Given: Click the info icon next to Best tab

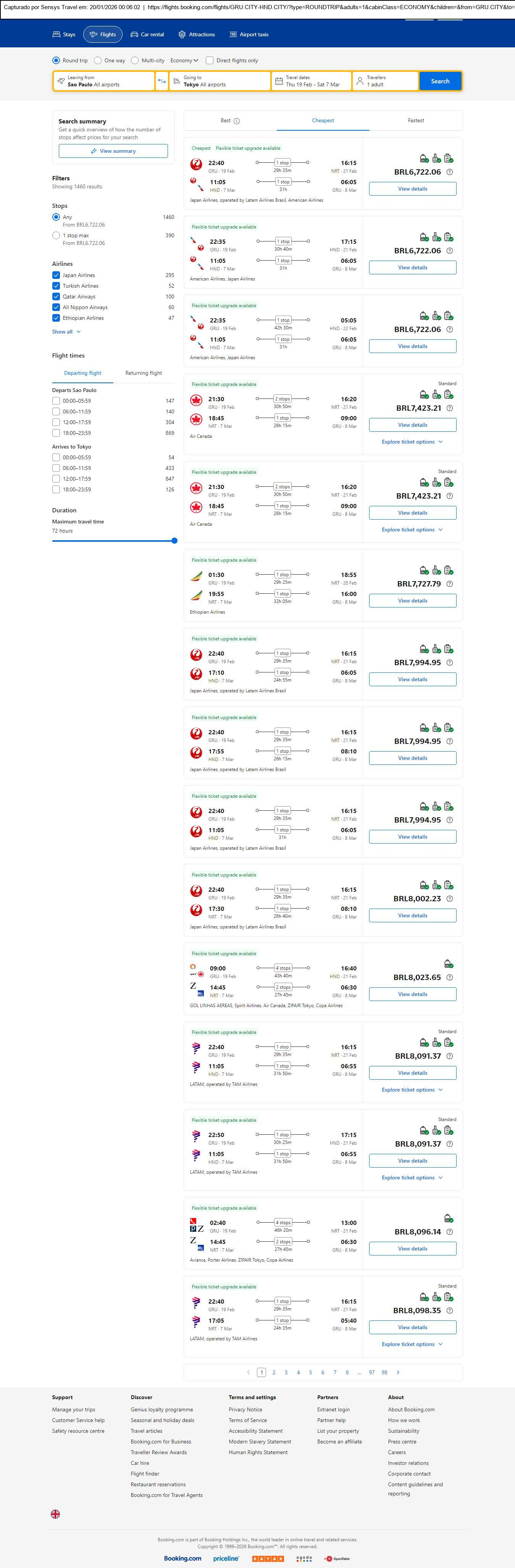Looking at the screenshot, I should [237, 121].
